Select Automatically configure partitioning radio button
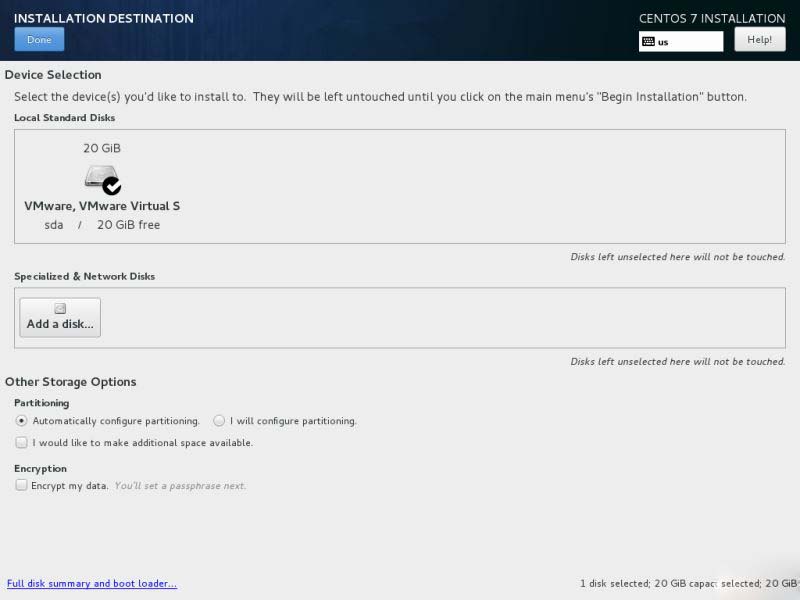The height and width of the screenshot is (600, 800). pos(21,421)
